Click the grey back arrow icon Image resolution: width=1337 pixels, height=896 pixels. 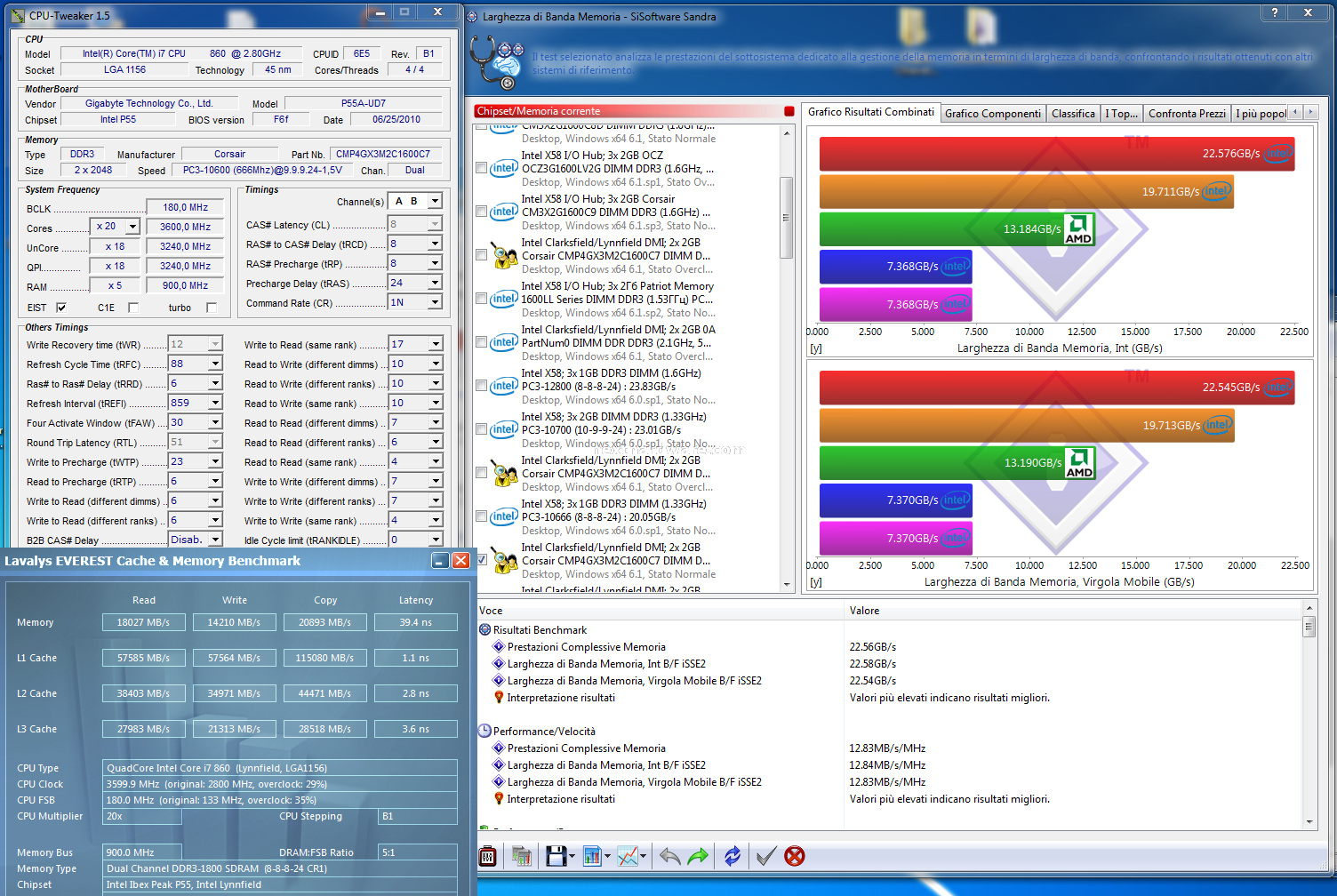tap(670, 856)
